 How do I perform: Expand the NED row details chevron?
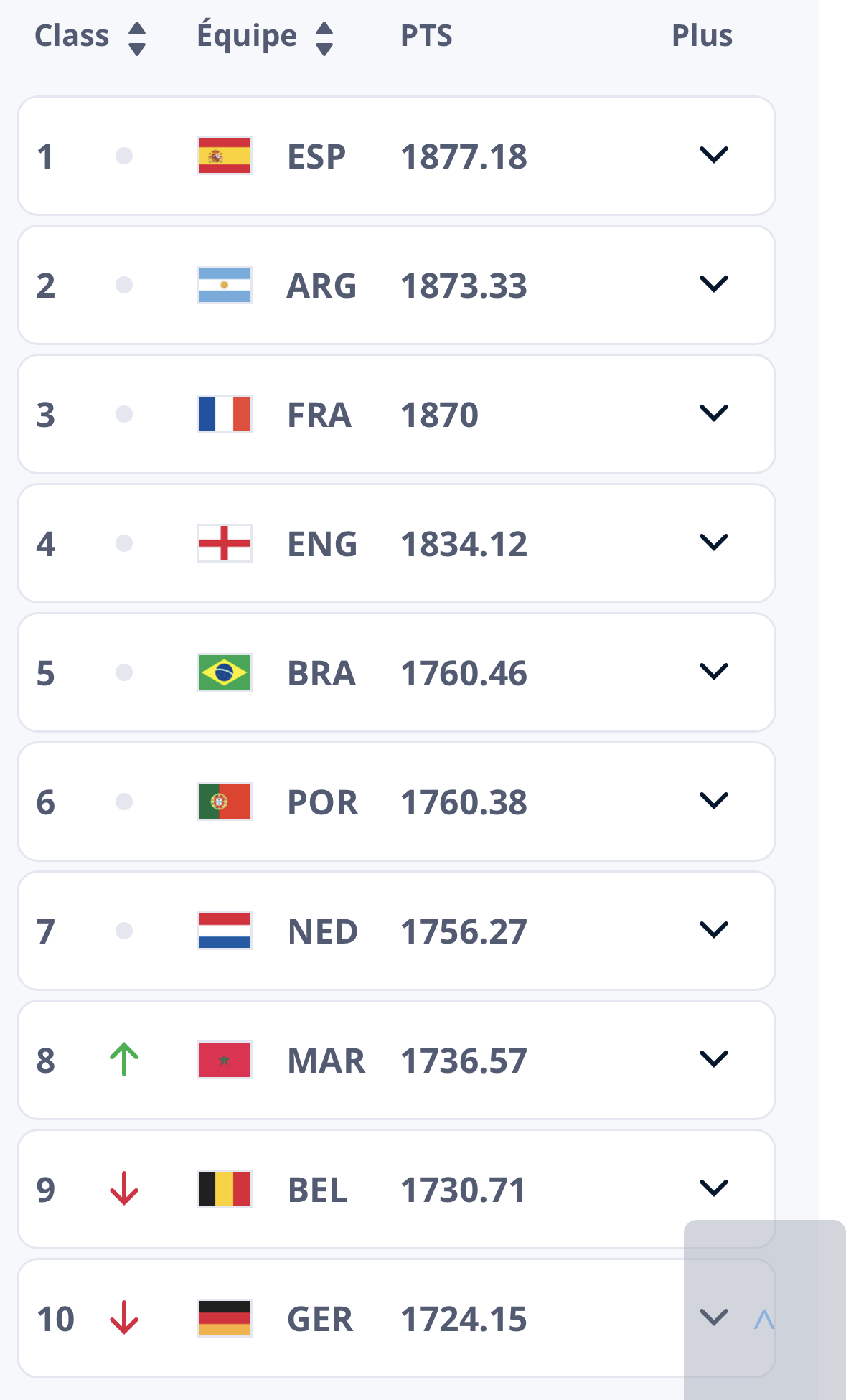point(714,930)
